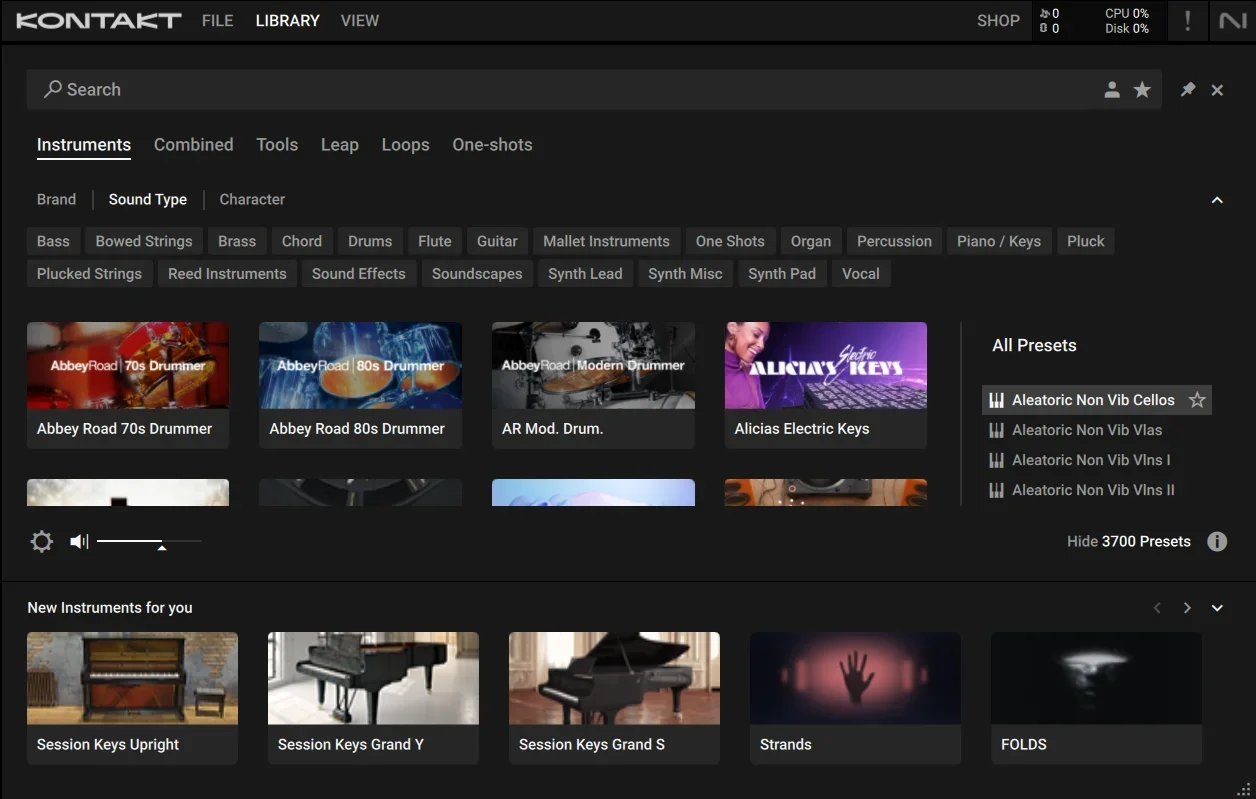Switch to the Tools tab
The image size is (1256, 799).
click(x=277, y=145)
